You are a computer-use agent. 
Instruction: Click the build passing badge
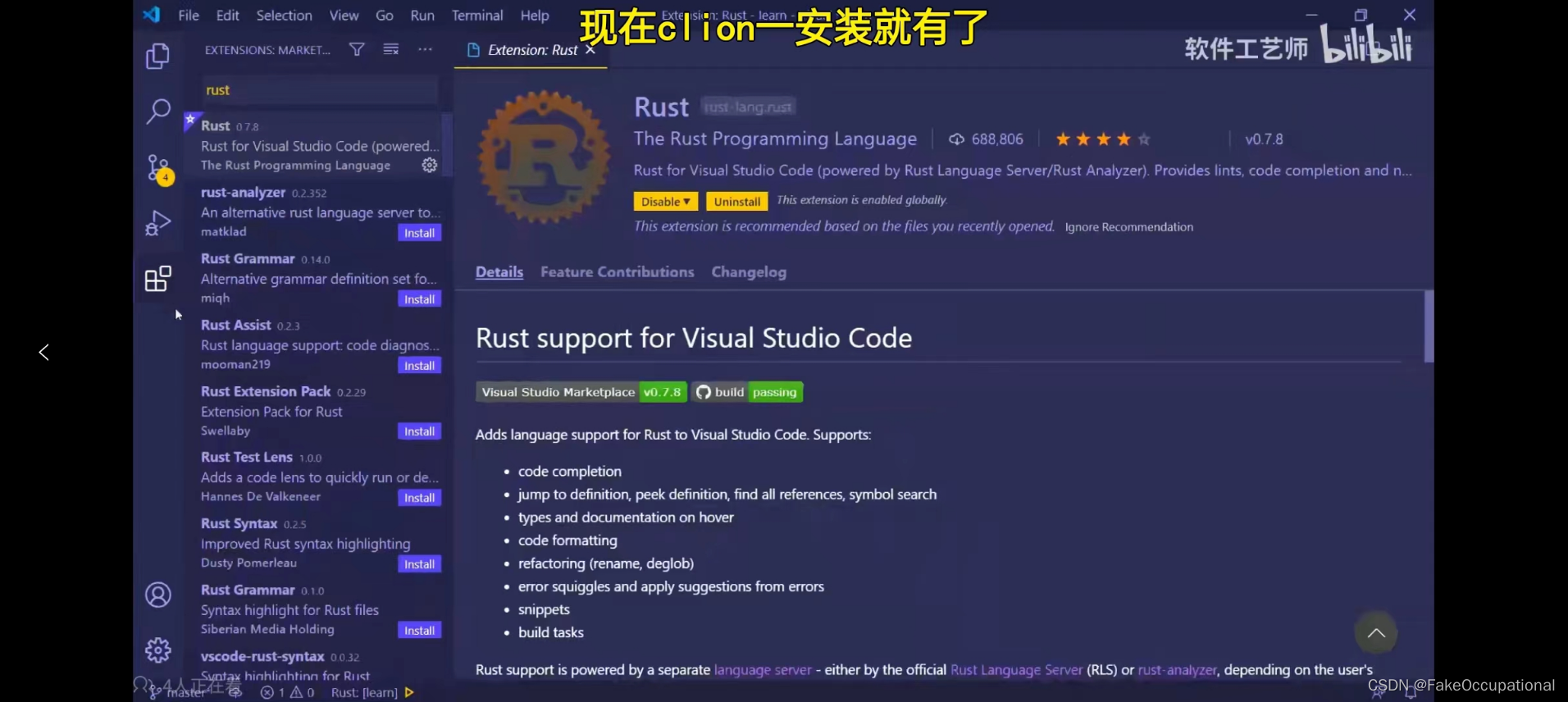747,392
